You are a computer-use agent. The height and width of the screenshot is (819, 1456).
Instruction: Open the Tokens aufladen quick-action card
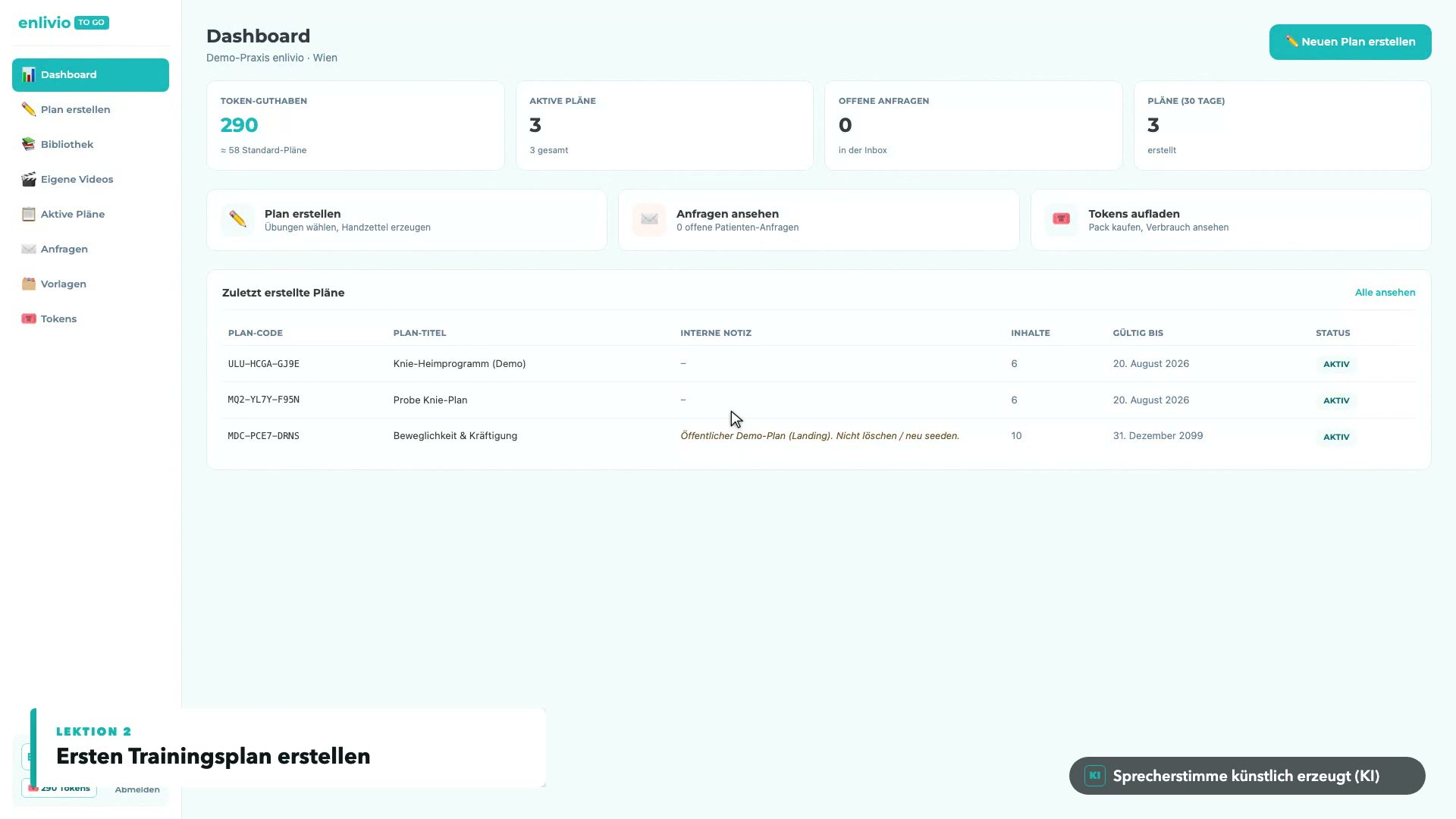click(1231, 220)
